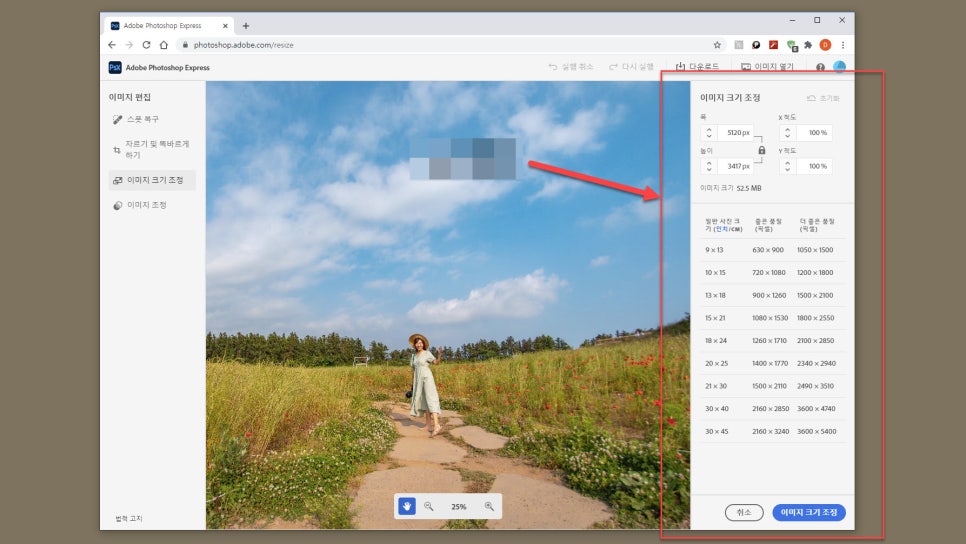Viewport: 966px width, 544px height.
Task: Activate the hand pan tool
Action: pyautogui.click(x=407, y=506)
